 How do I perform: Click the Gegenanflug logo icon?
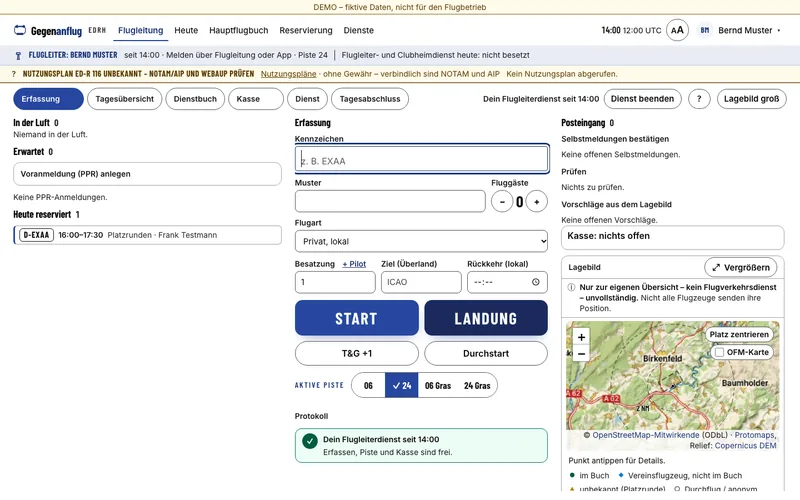[20, 30]
